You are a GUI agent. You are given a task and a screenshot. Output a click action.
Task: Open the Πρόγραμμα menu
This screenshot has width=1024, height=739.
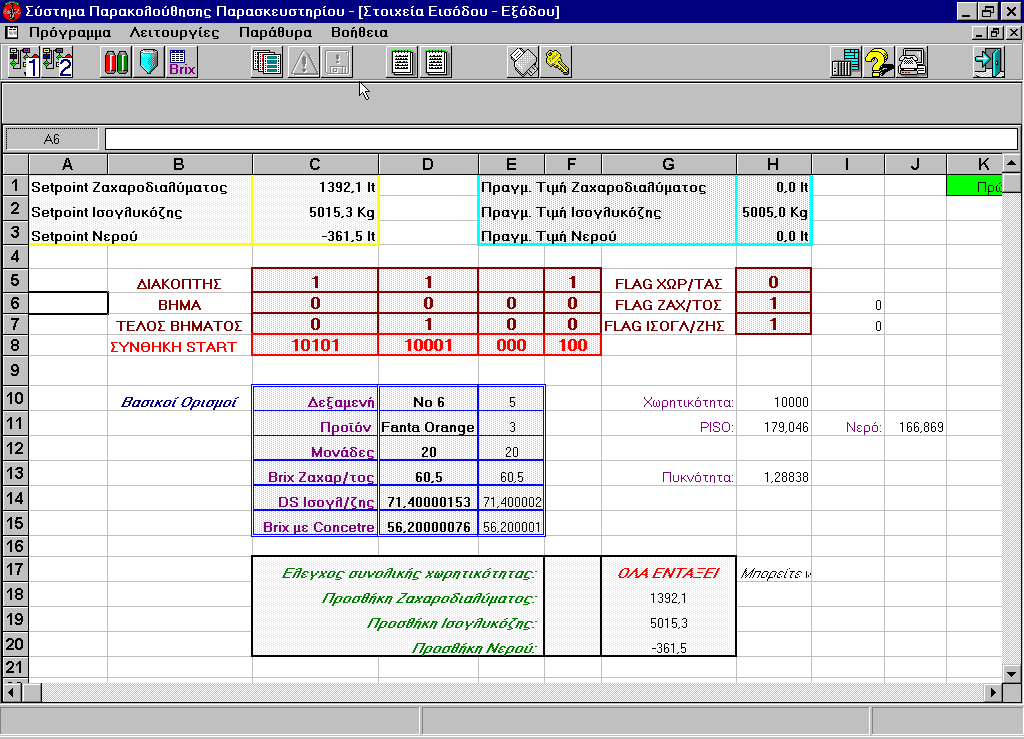click(69, 32)
